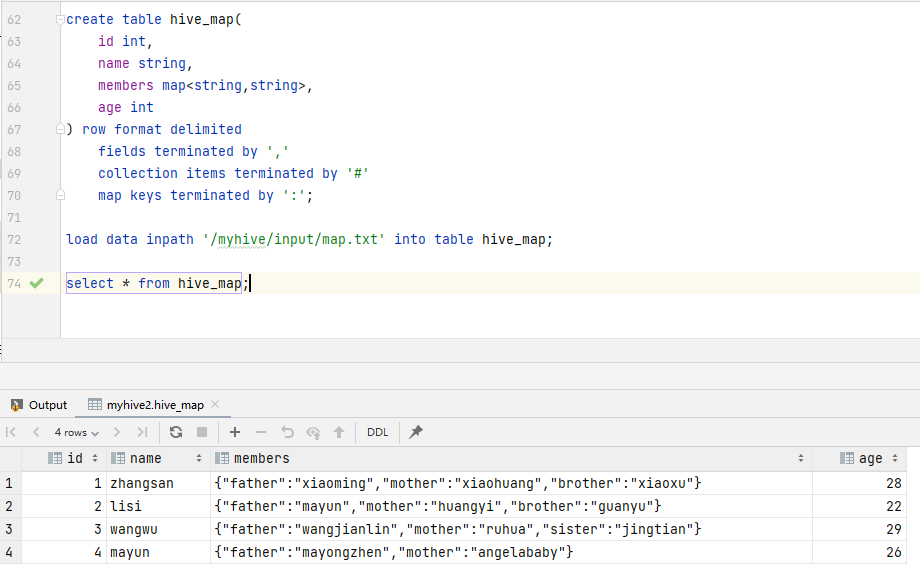Click the 'create table hive_map(' line
920x577 pixels.
pos(154,20)
